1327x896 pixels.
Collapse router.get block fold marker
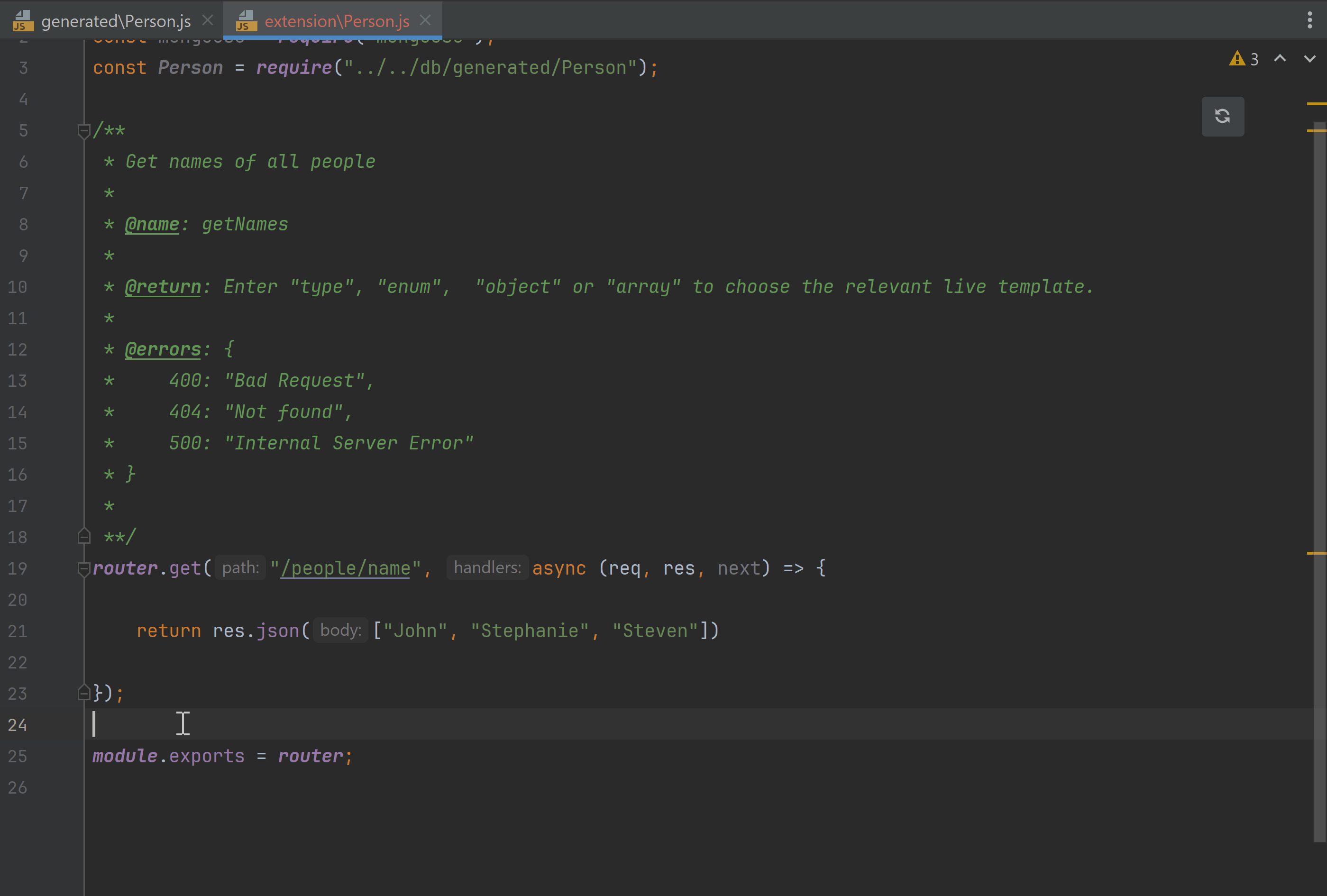83,568
